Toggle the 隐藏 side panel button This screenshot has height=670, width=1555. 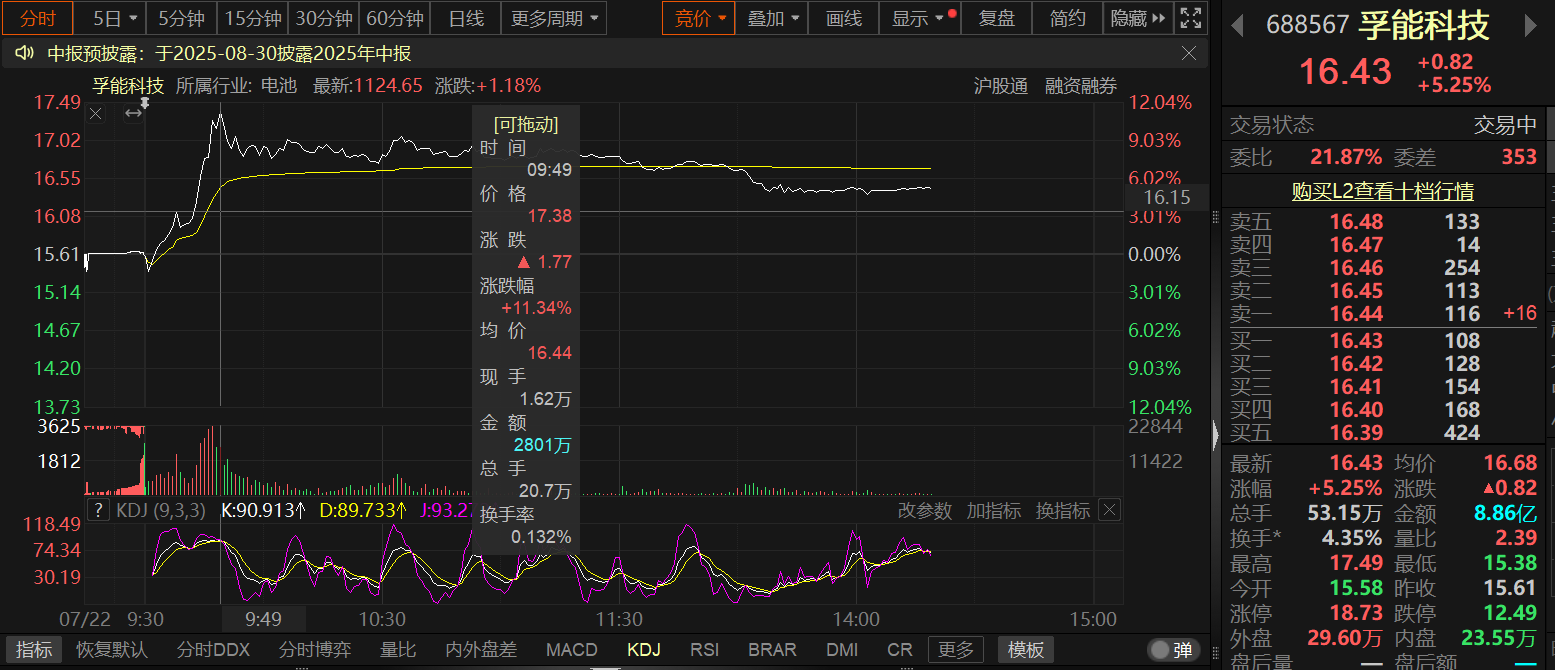tap(1138, 18)
